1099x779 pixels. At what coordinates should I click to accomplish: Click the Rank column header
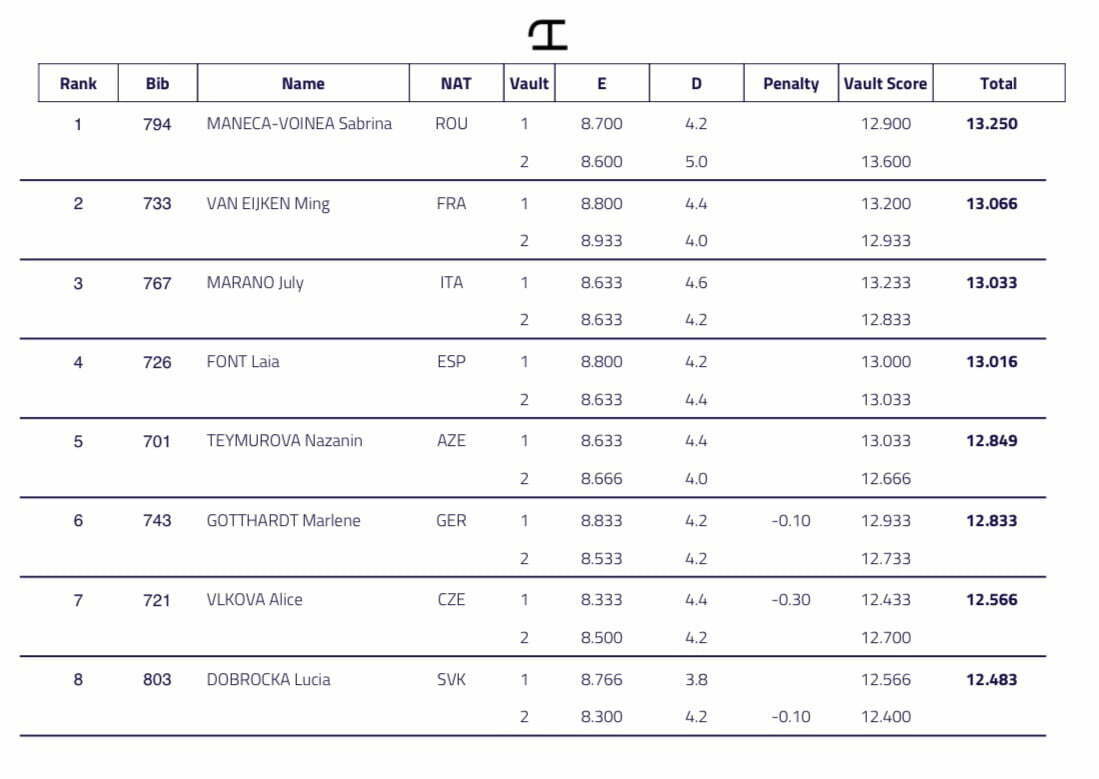(x=78, y=84)
